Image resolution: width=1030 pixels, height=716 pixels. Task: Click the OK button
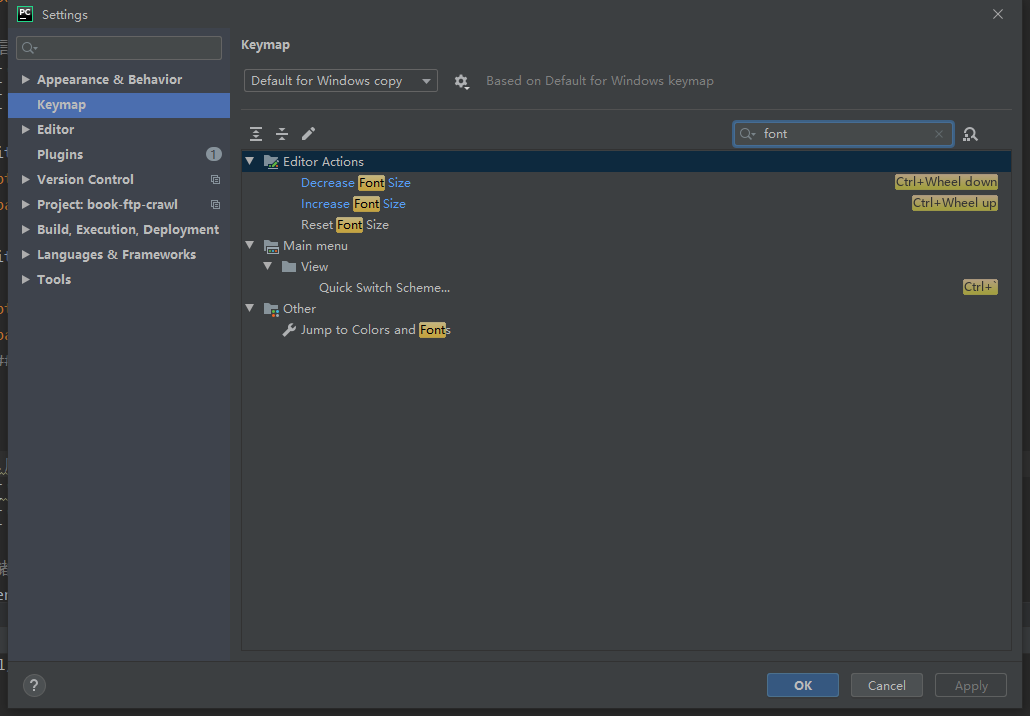(x=803, y=685)
